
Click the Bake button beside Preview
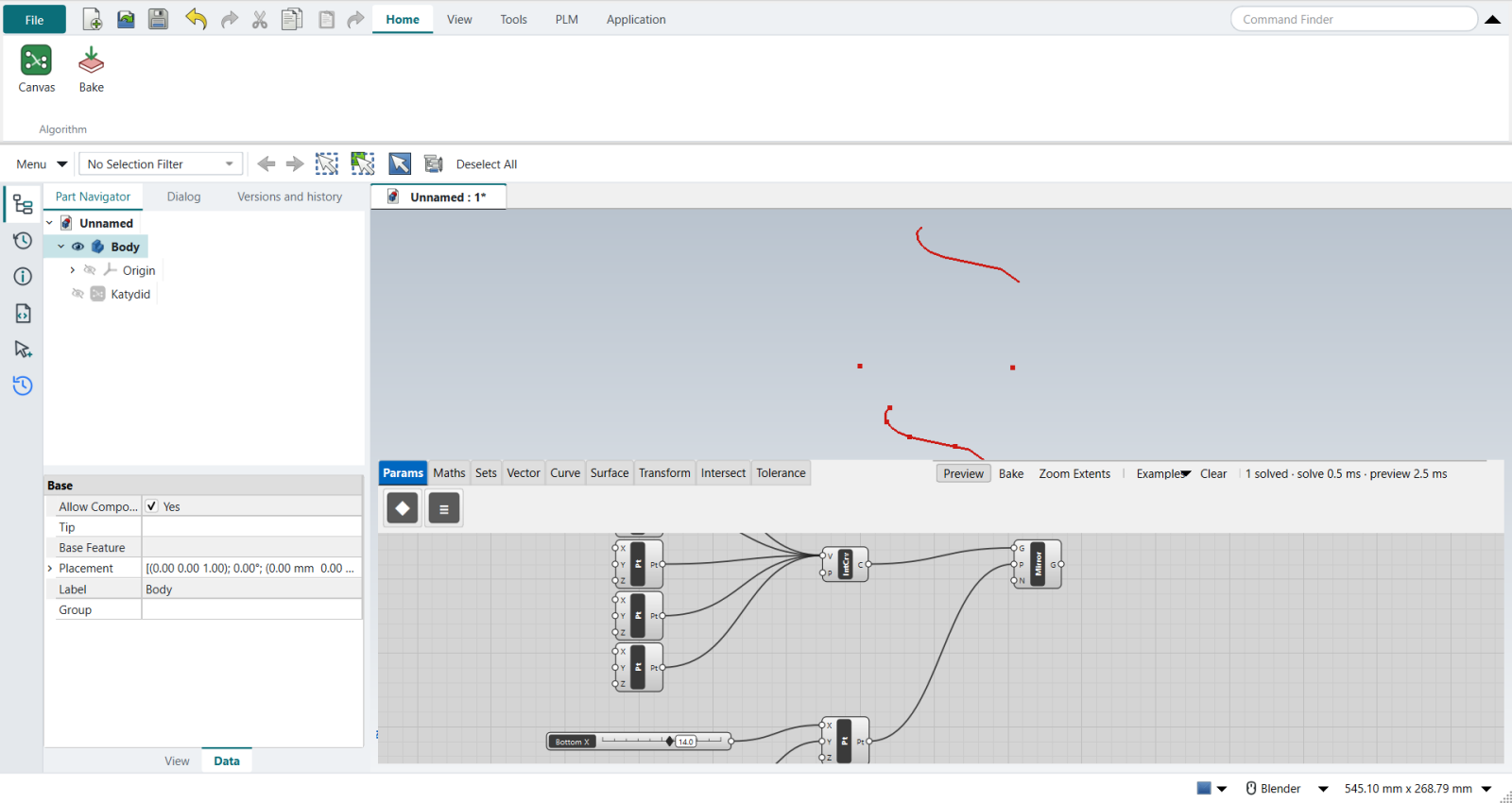[x=1011, y=473]
